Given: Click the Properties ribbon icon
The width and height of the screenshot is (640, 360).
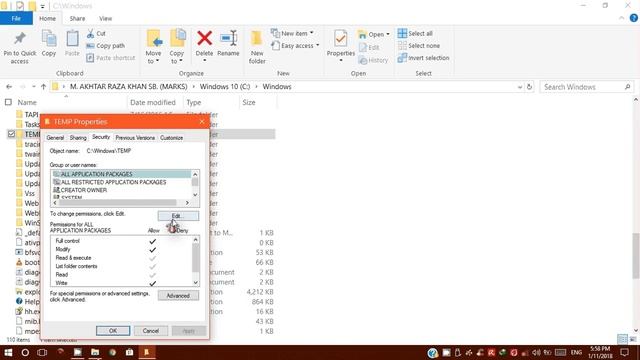Looking at the screenshot, I should point(340,39).
